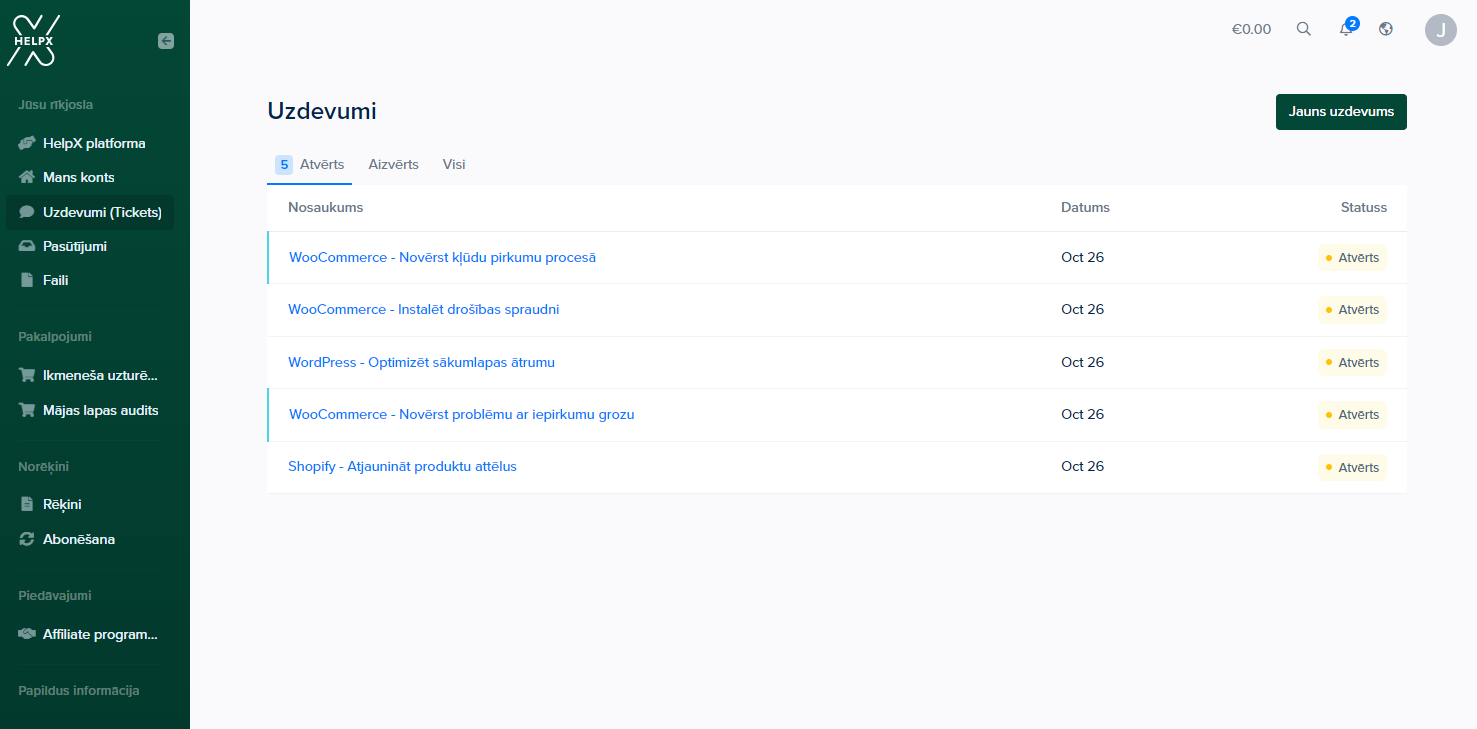Click the HelpX logo in sidebar
Viewport: 1477px width, 729px height.
tap(32, 41)
